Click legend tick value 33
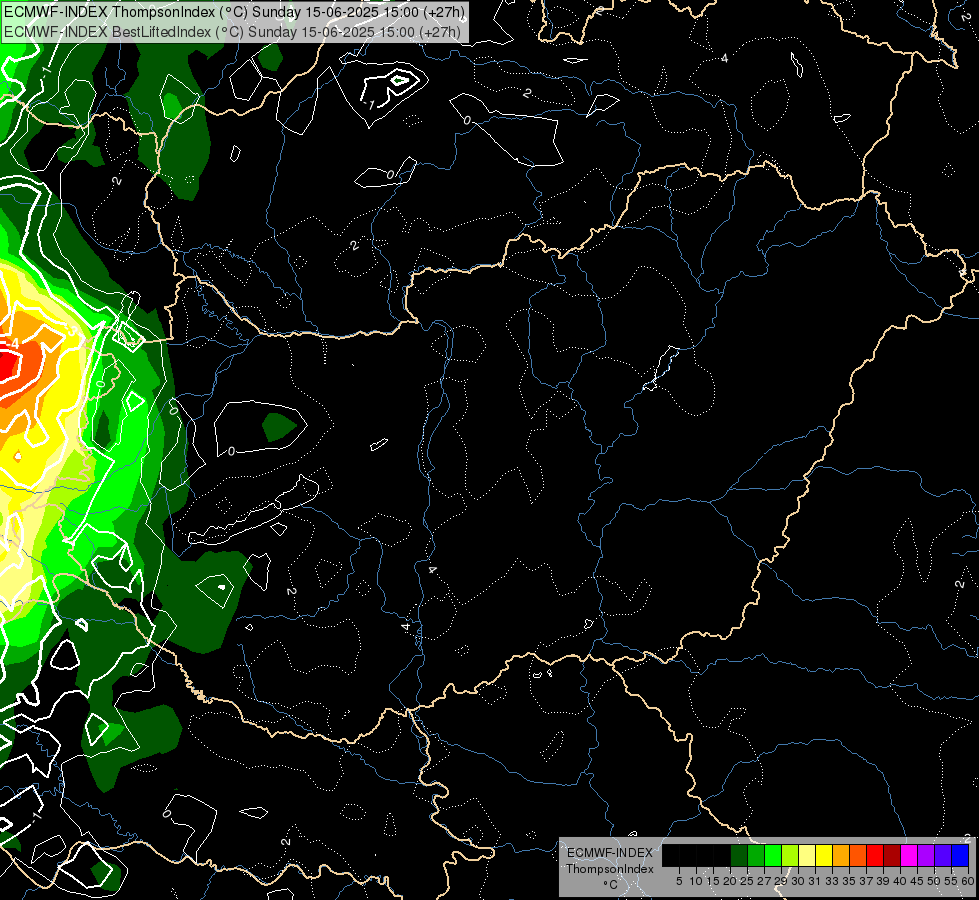979x900 pixels. click(x=832, y=881)
